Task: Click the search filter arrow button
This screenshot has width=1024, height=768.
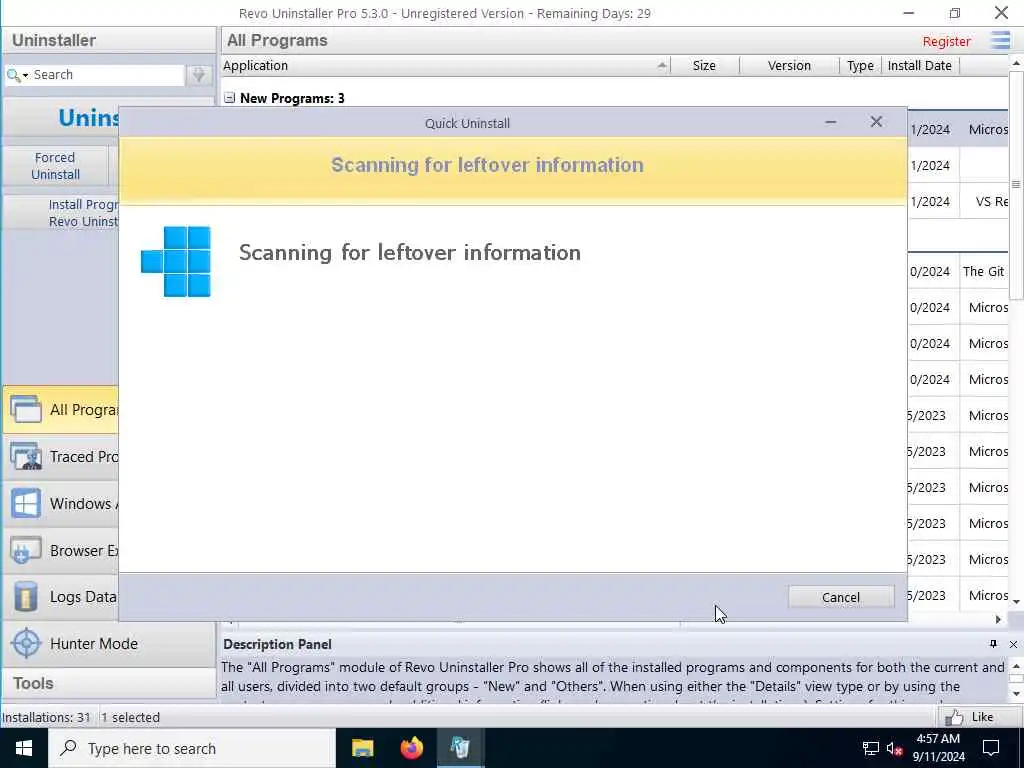Action: pyautogui.click(x=199, y=75)
